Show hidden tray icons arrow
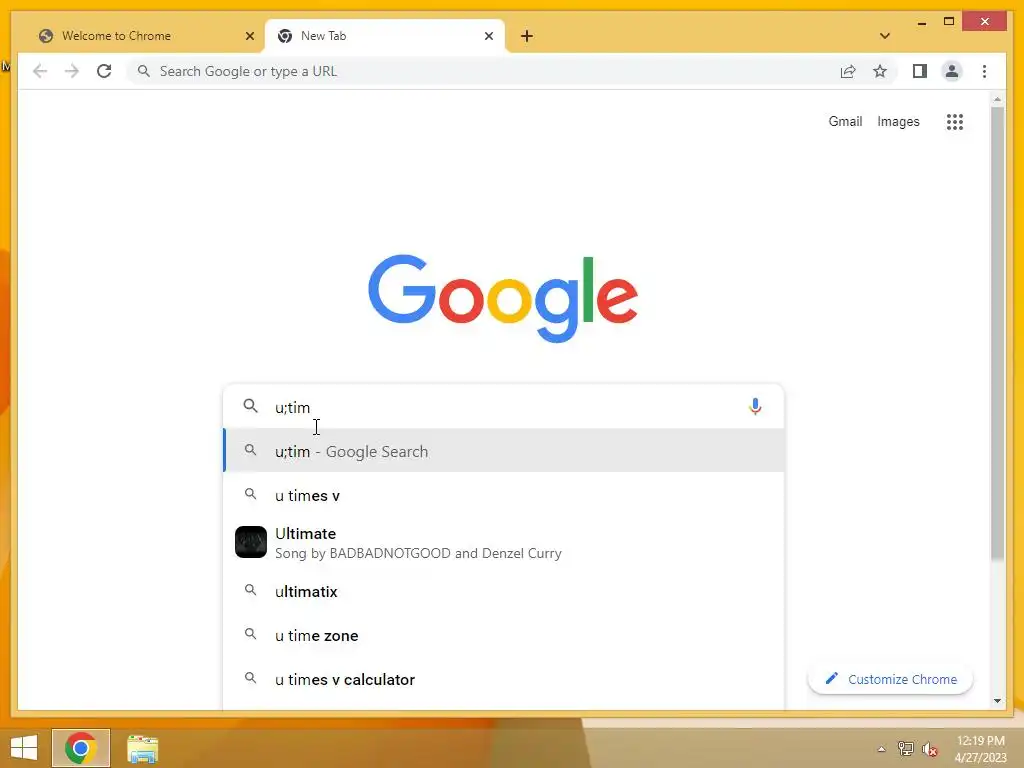This screenshot has height=768, width=1024. click(x=882, y=749)
